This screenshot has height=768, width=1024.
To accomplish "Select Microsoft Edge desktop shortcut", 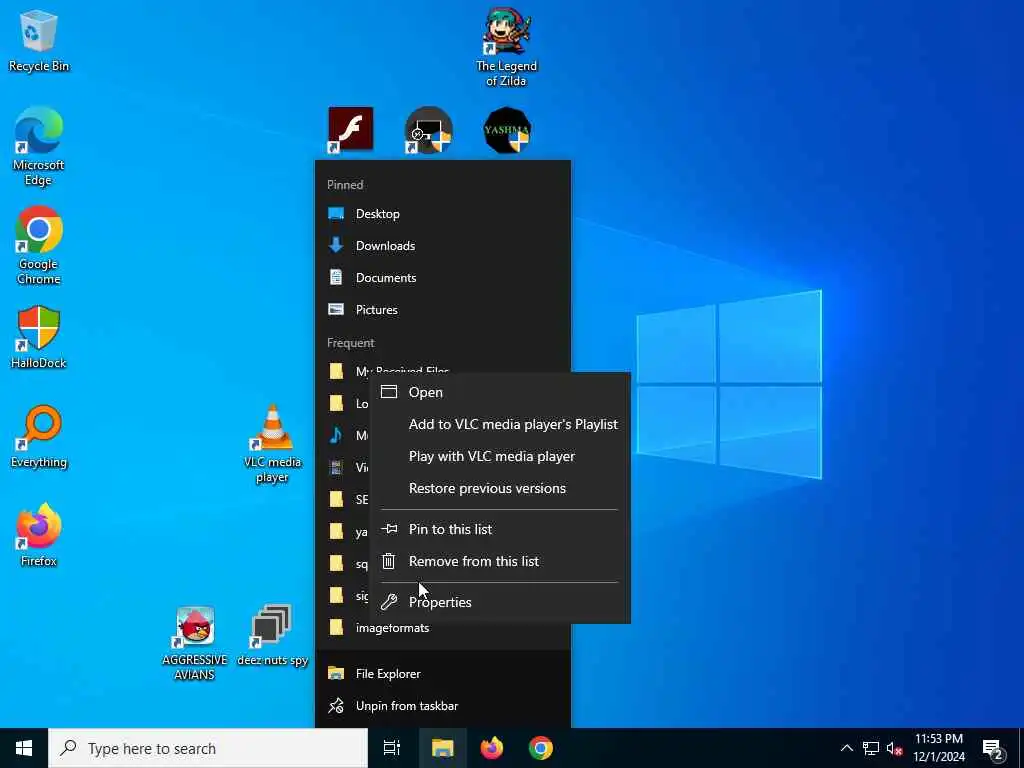I will [x=39, y=146].
